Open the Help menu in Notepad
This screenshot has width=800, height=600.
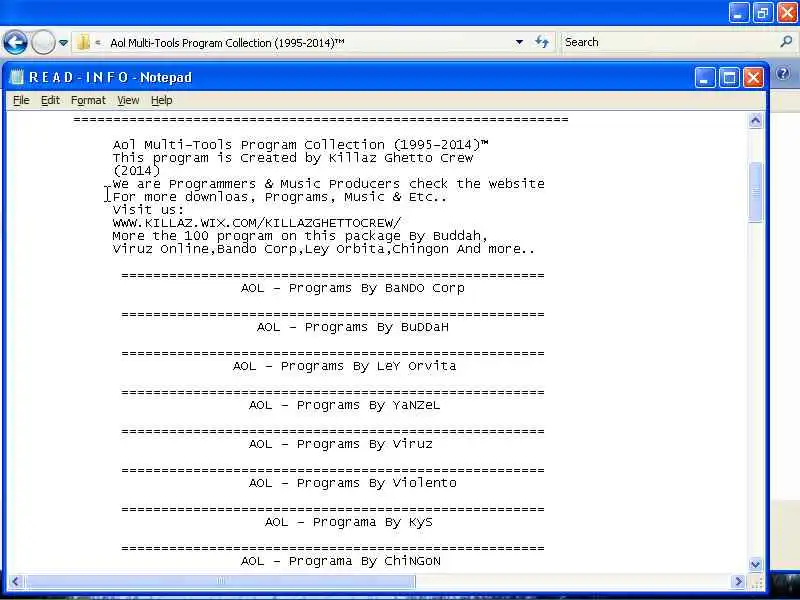(162, 101)
